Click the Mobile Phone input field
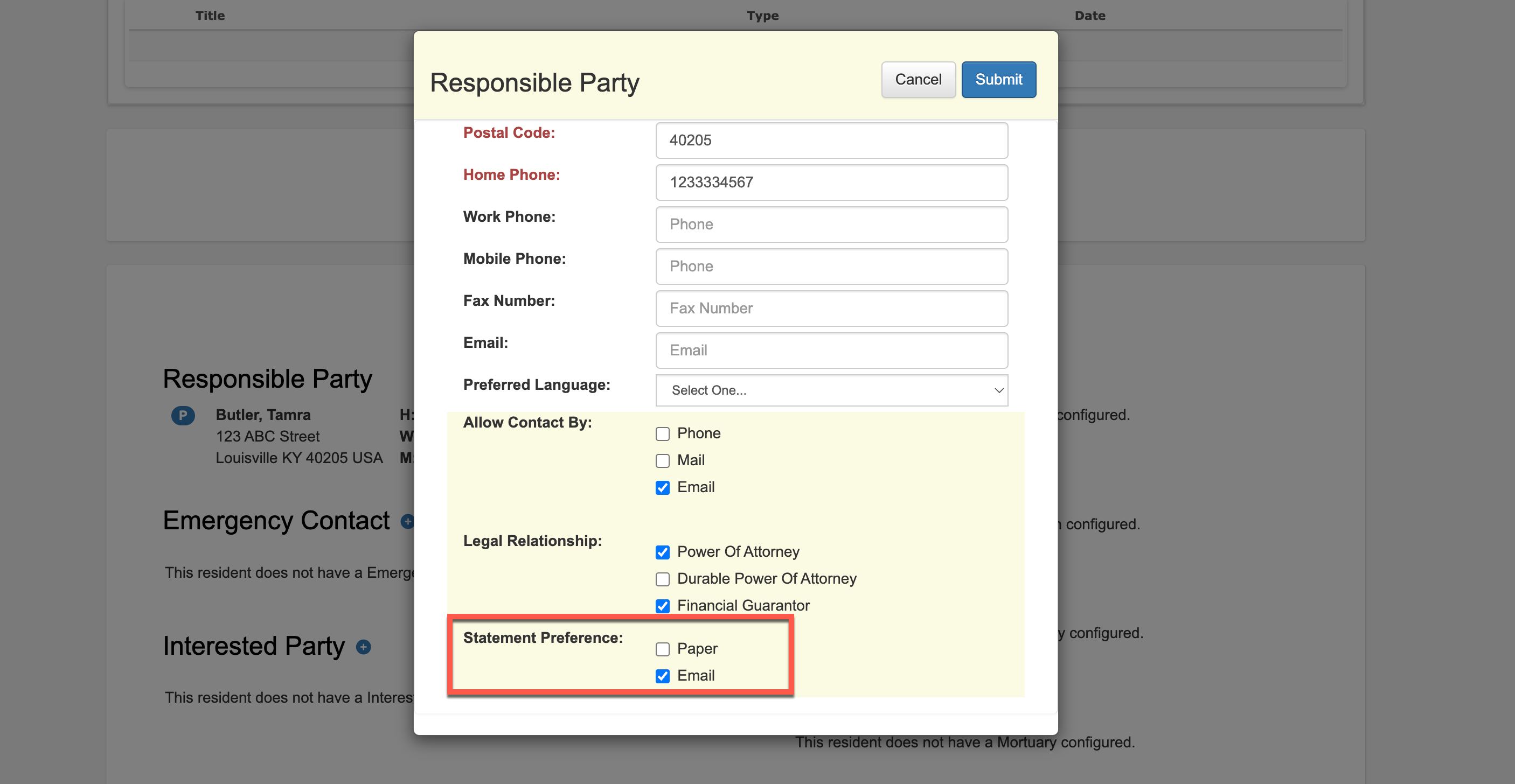 point(831,266)
